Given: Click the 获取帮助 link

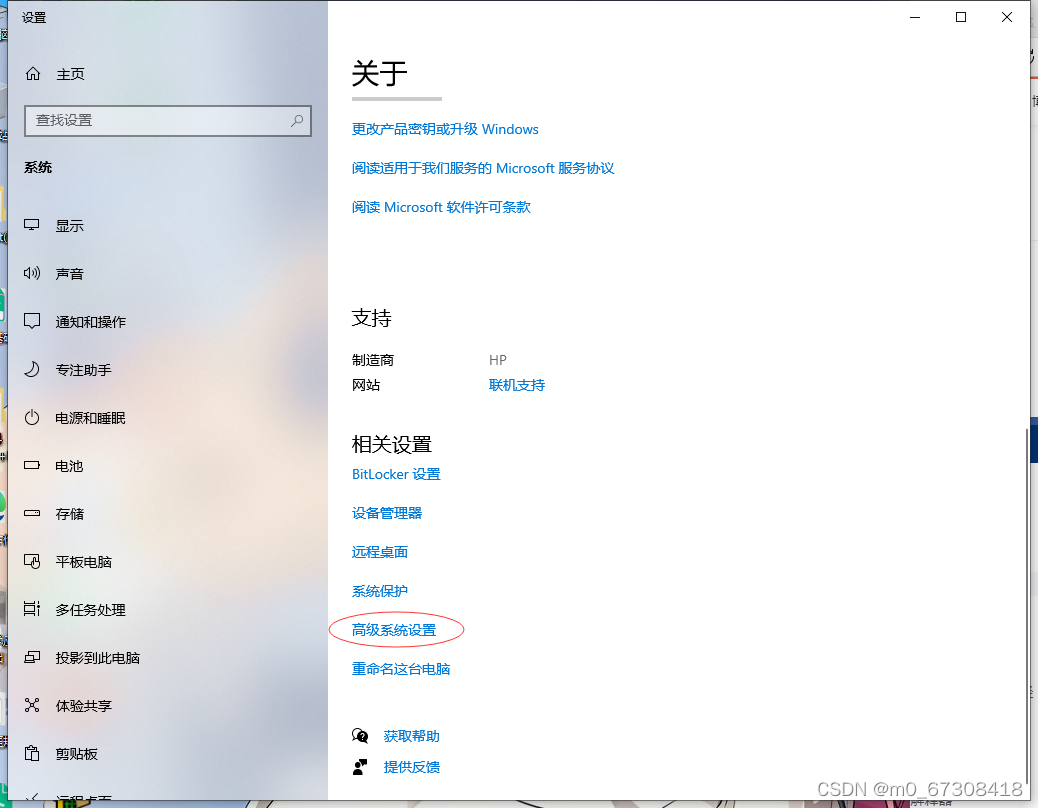Looking at the screenshot, I should 411,736.
